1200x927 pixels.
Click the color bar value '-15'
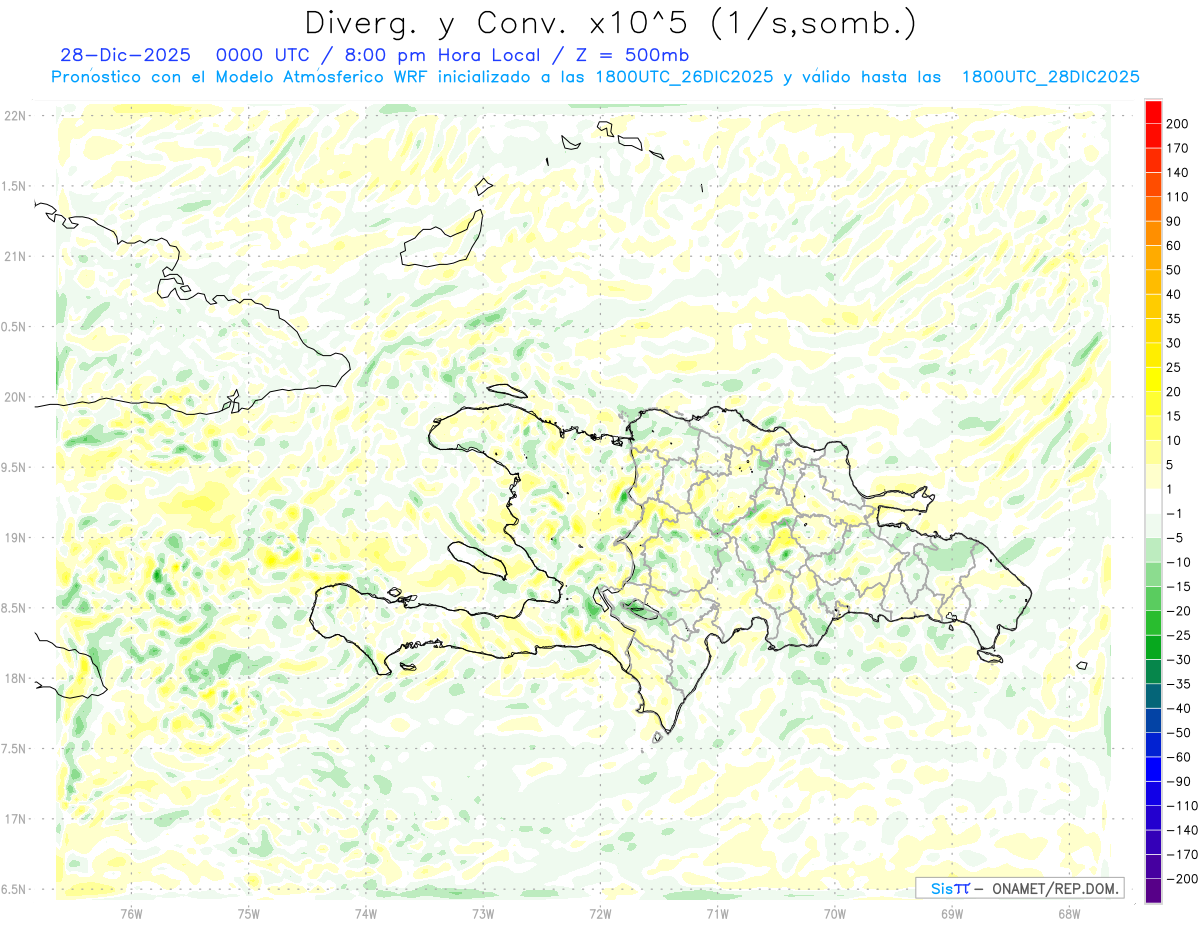[x=1180, y=586]
